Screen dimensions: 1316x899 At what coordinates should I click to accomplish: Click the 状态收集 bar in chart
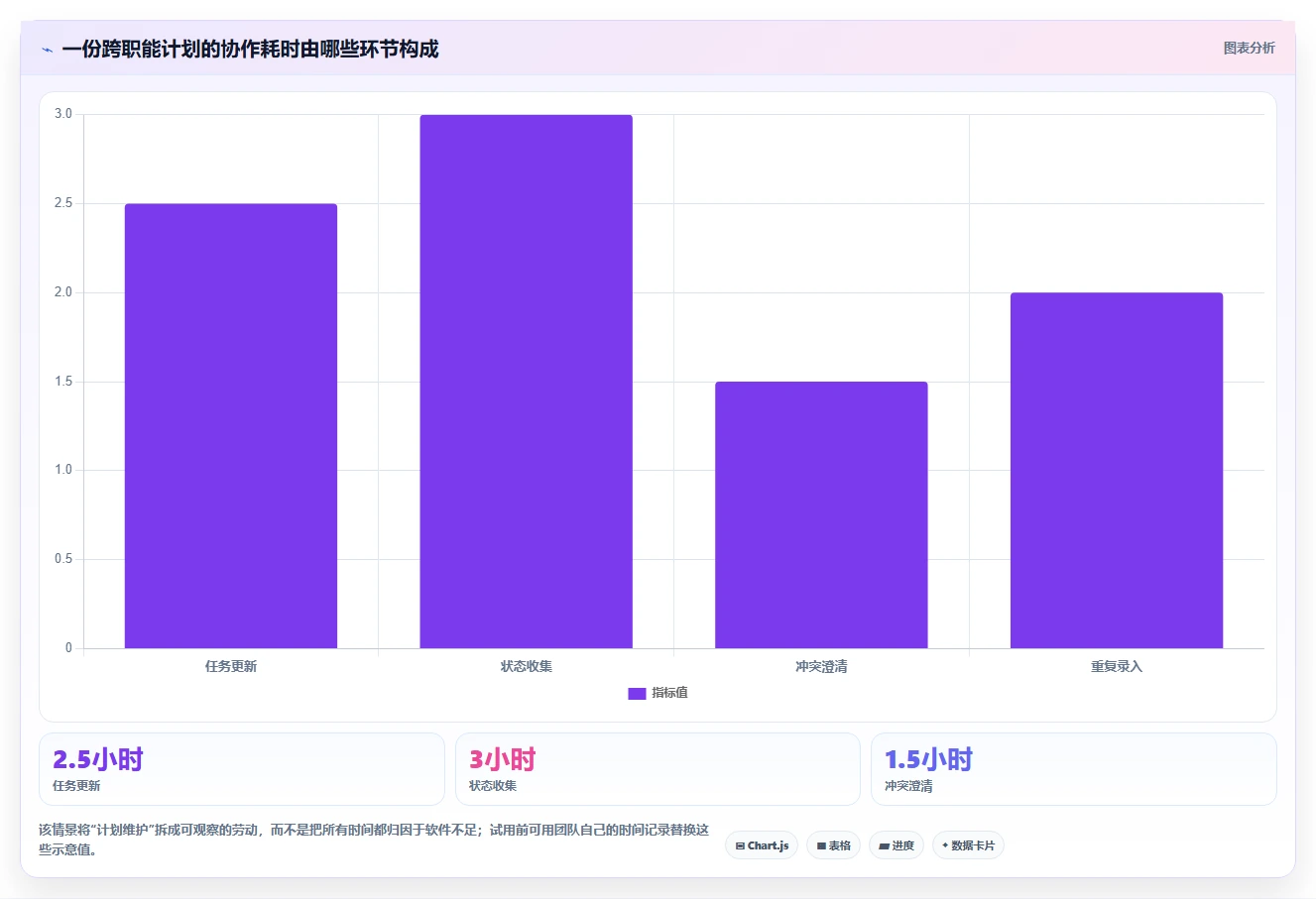(x=526, y=382)
